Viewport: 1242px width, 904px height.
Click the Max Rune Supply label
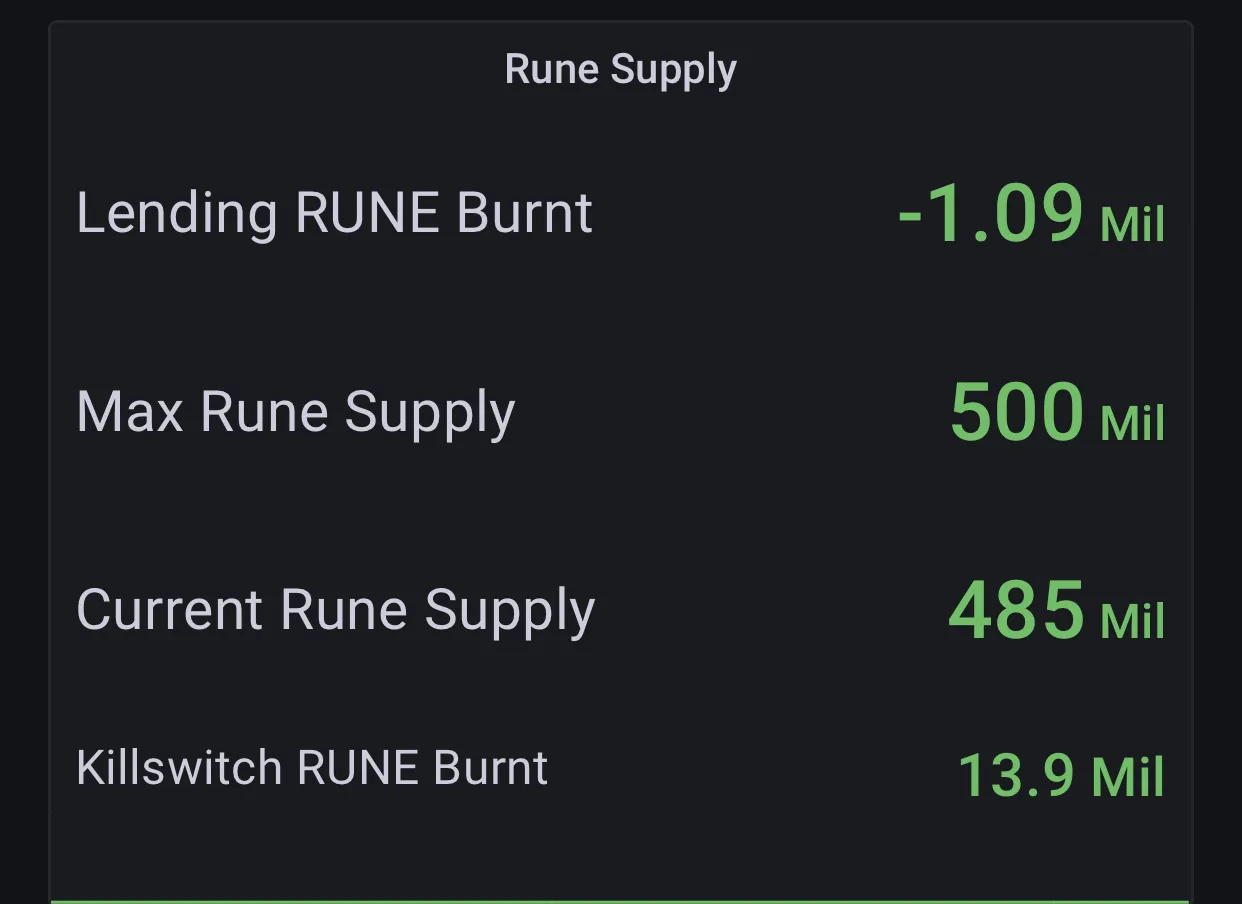coord(295,412)
